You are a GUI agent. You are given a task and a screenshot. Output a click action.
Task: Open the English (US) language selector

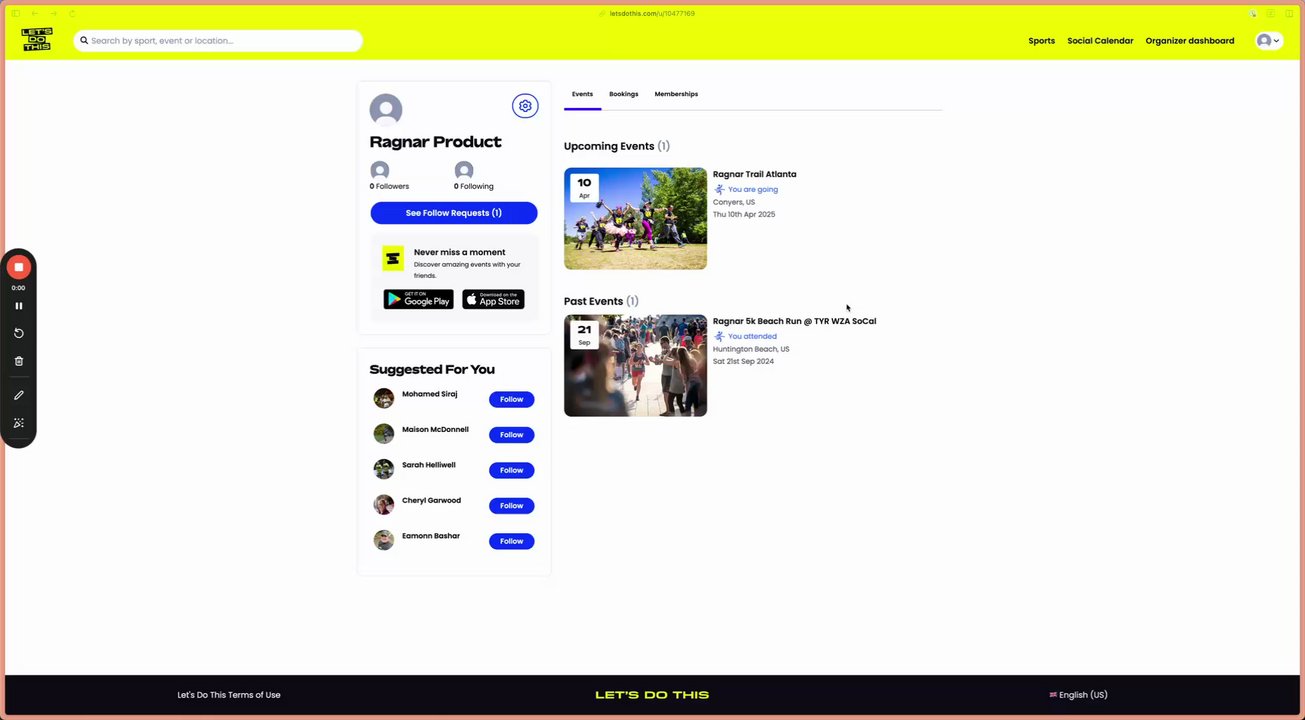click(x=1078, y=695)
